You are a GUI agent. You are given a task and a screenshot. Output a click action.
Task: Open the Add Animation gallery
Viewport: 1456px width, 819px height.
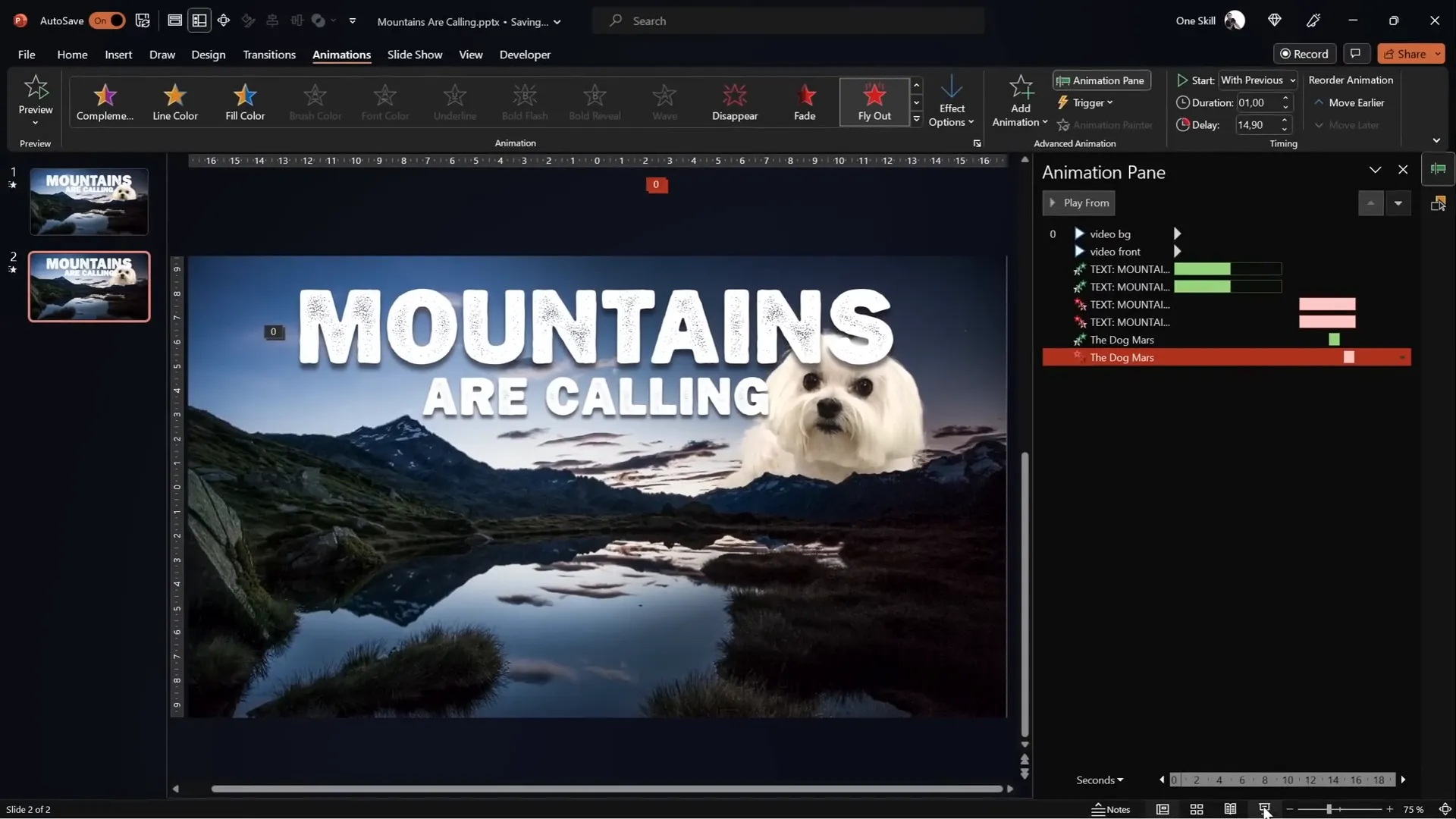coord(1020,102)
